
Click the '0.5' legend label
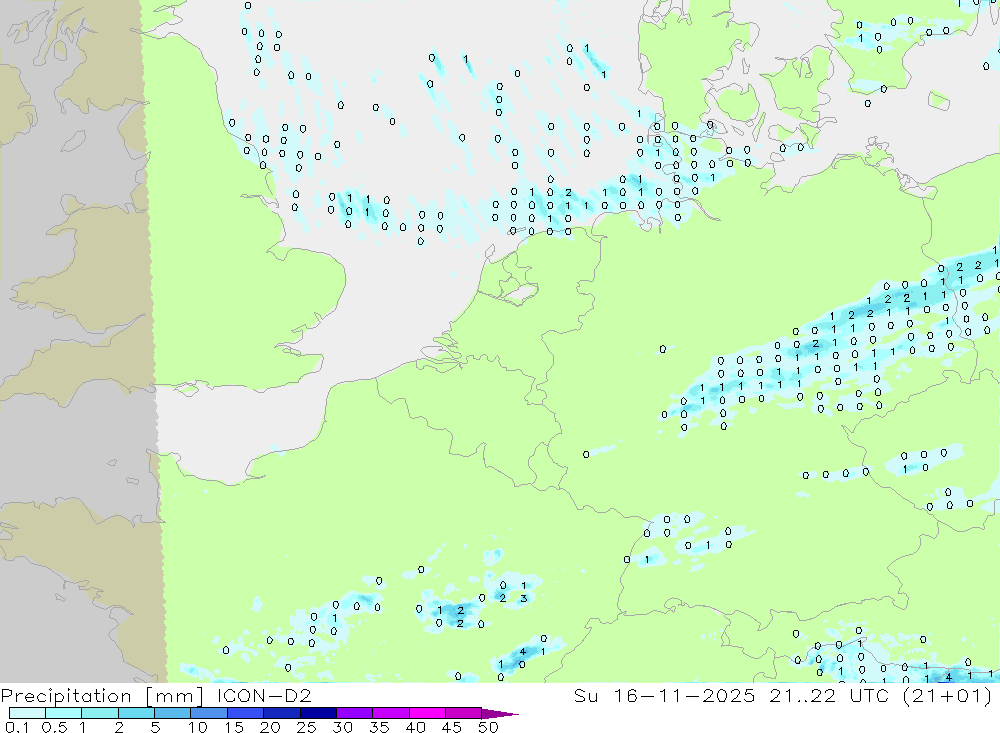click(54, 727)
